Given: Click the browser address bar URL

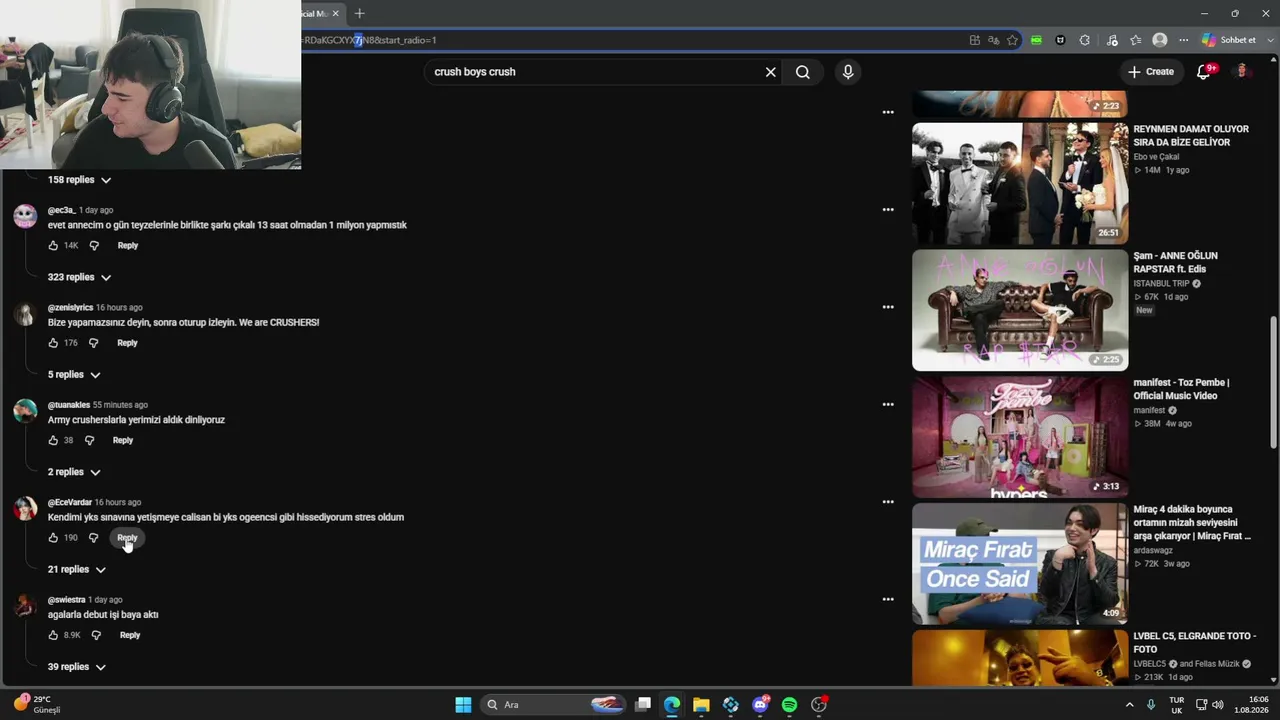Looking at the screenshot, I should tap(370, 40).
